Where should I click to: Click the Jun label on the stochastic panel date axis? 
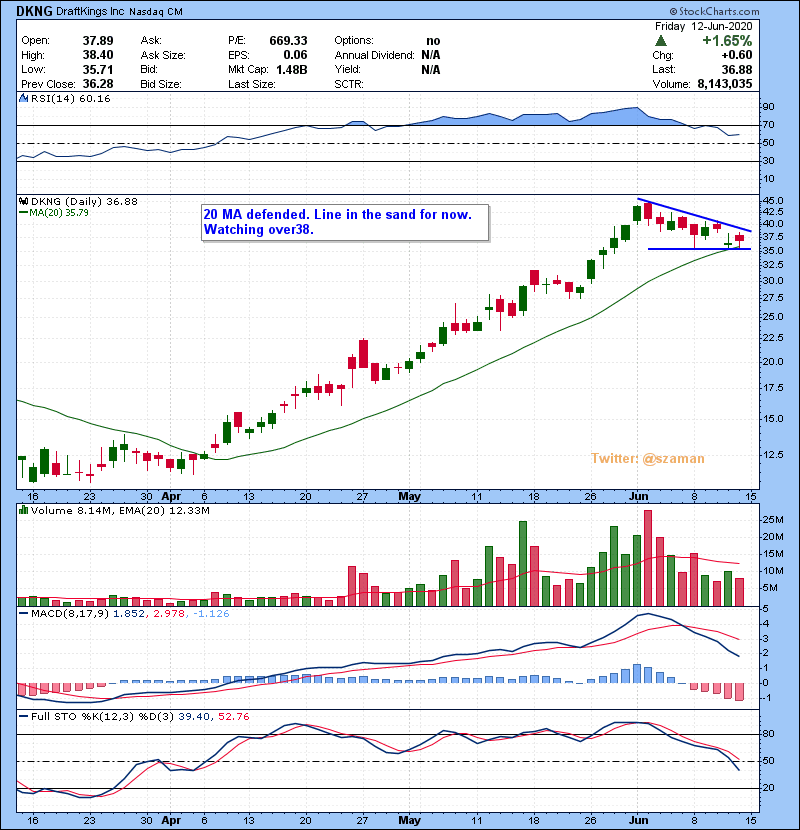(x=638, y=820)
